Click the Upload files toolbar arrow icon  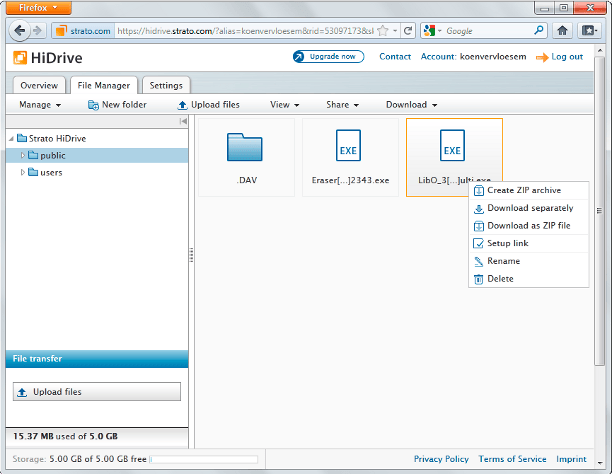[x=182, y=105]
